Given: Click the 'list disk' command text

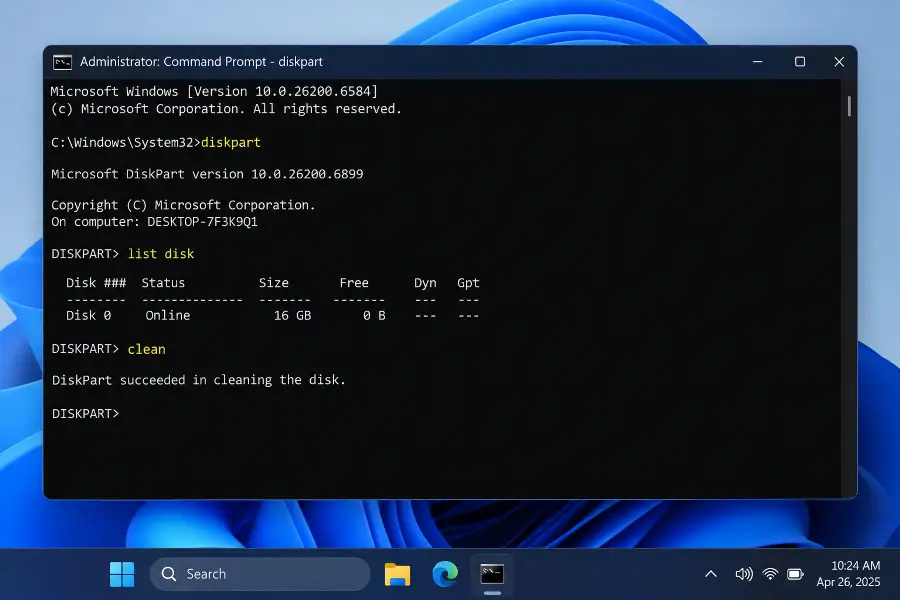Looking at the screenshot, I should point(161,254).
